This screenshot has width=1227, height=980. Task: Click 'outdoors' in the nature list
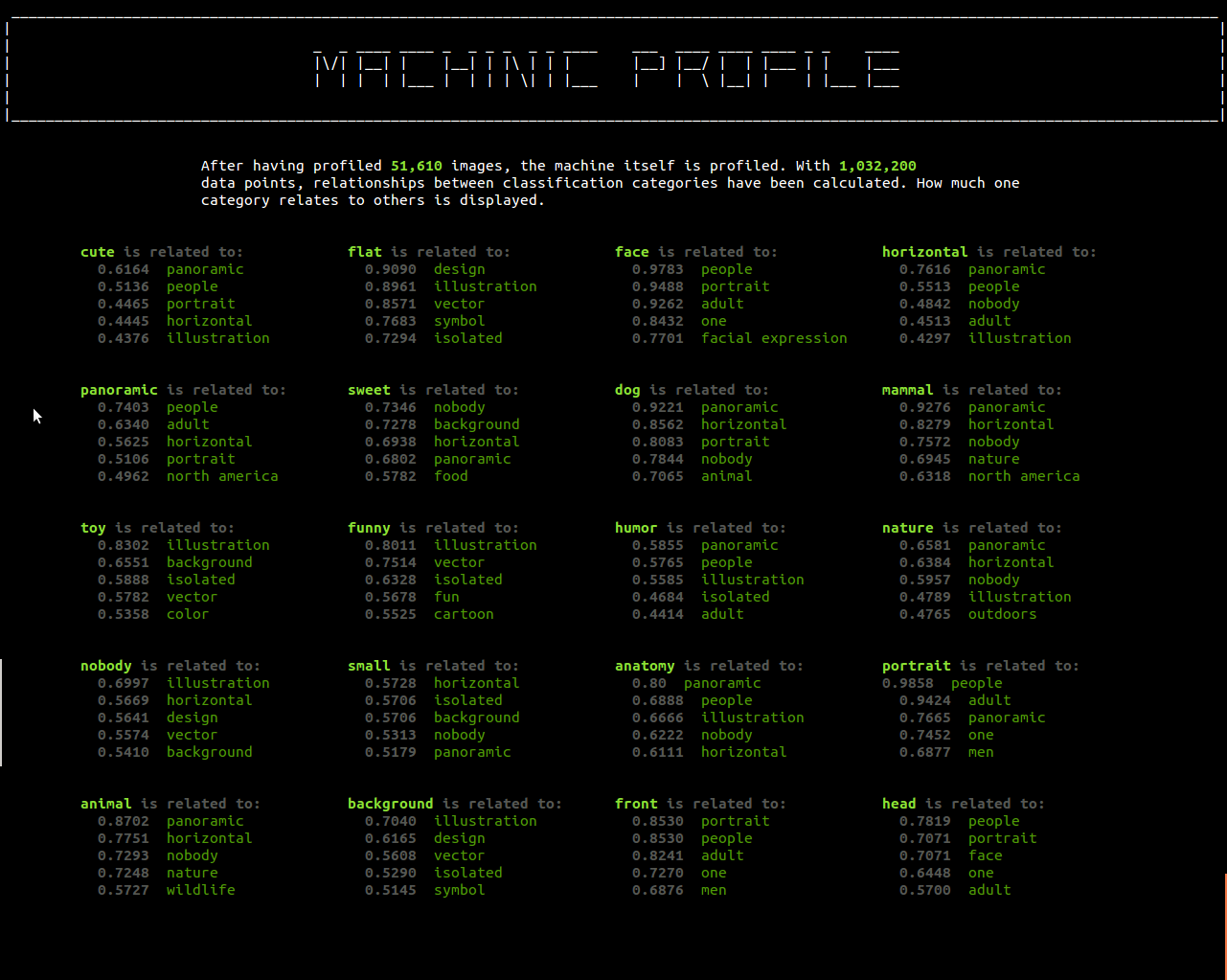click(x=1002, y=614)
